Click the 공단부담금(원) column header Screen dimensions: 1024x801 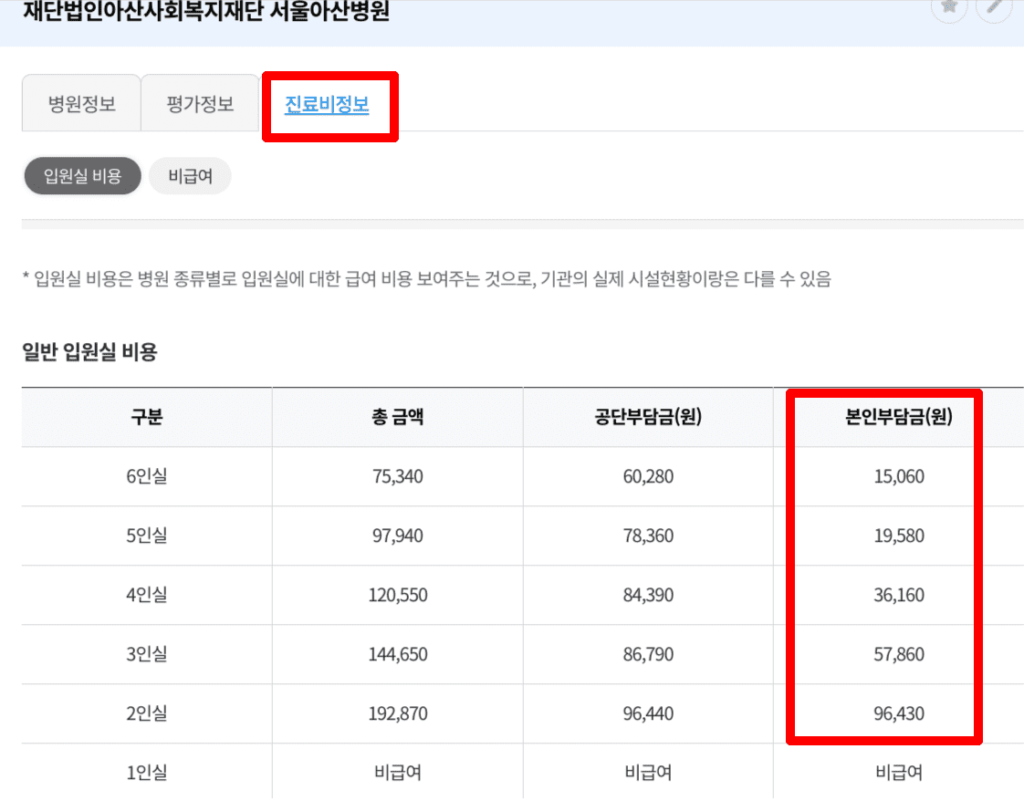pos(648,416)
